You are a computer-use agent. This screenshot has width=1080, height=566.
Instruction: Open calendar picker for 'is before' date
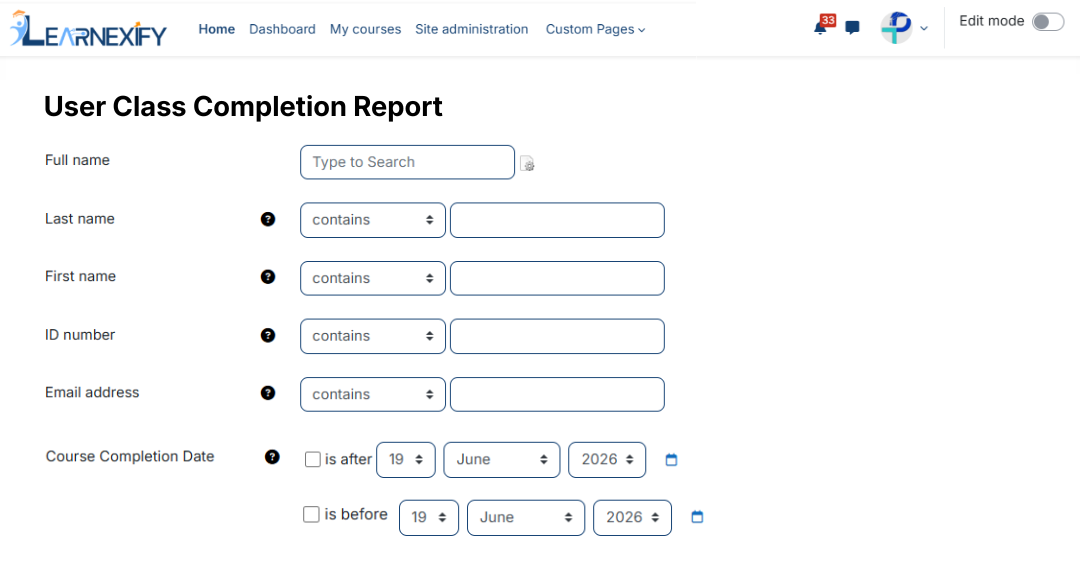tap(697, 517)
